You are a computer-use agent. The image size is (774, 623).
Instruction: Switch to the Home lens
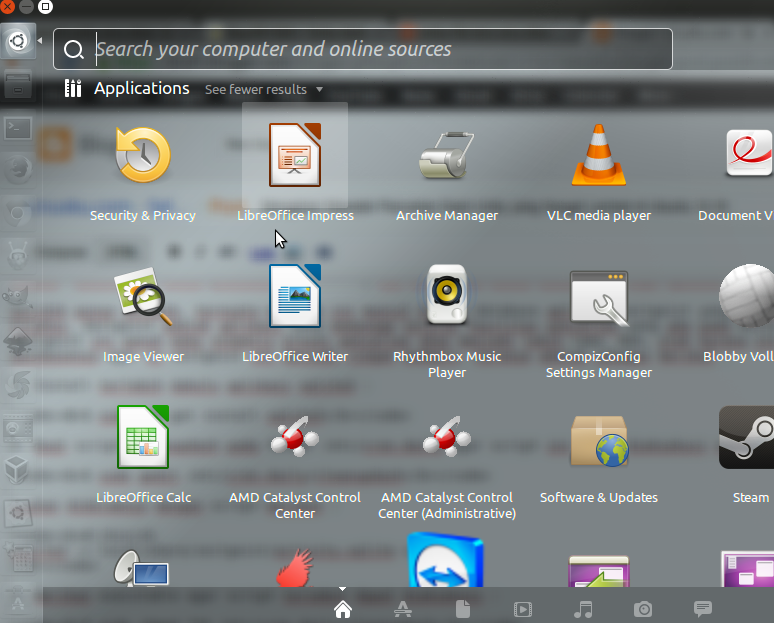tap(343, 609)
